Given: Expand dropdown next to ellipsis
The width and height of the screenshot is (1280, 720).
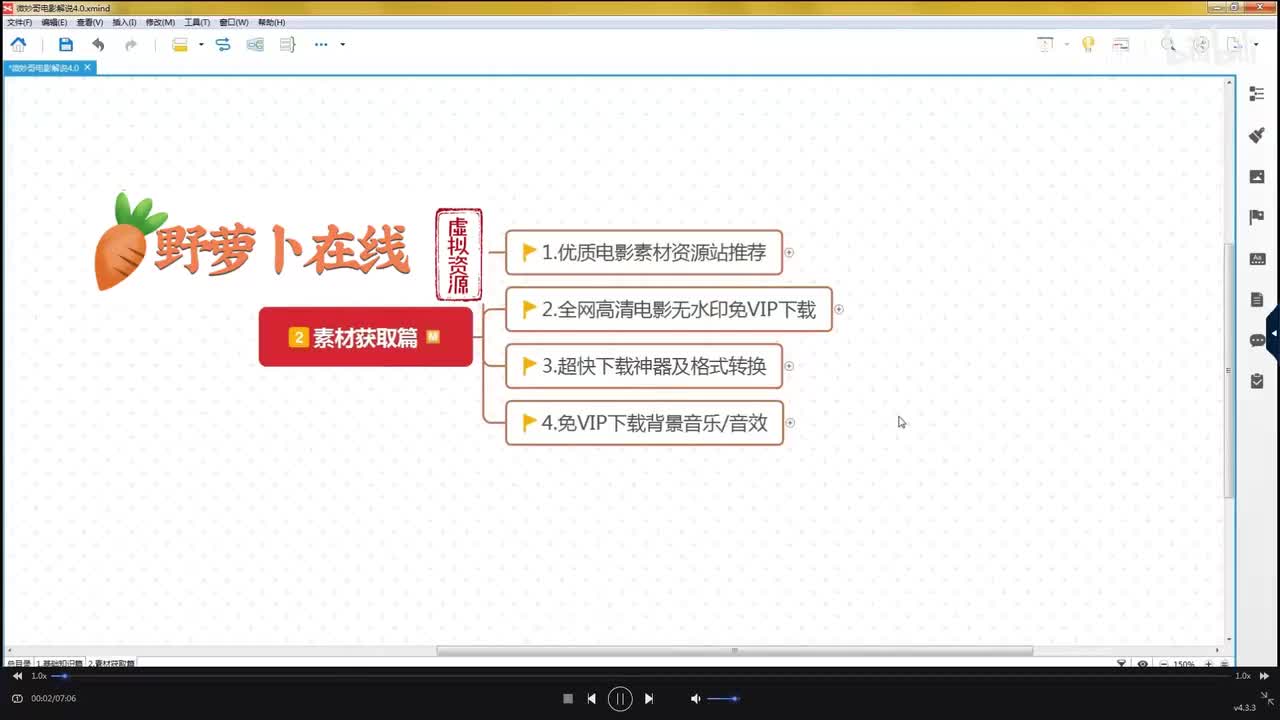Looking at the screenshot, I should tap(342, 44).
